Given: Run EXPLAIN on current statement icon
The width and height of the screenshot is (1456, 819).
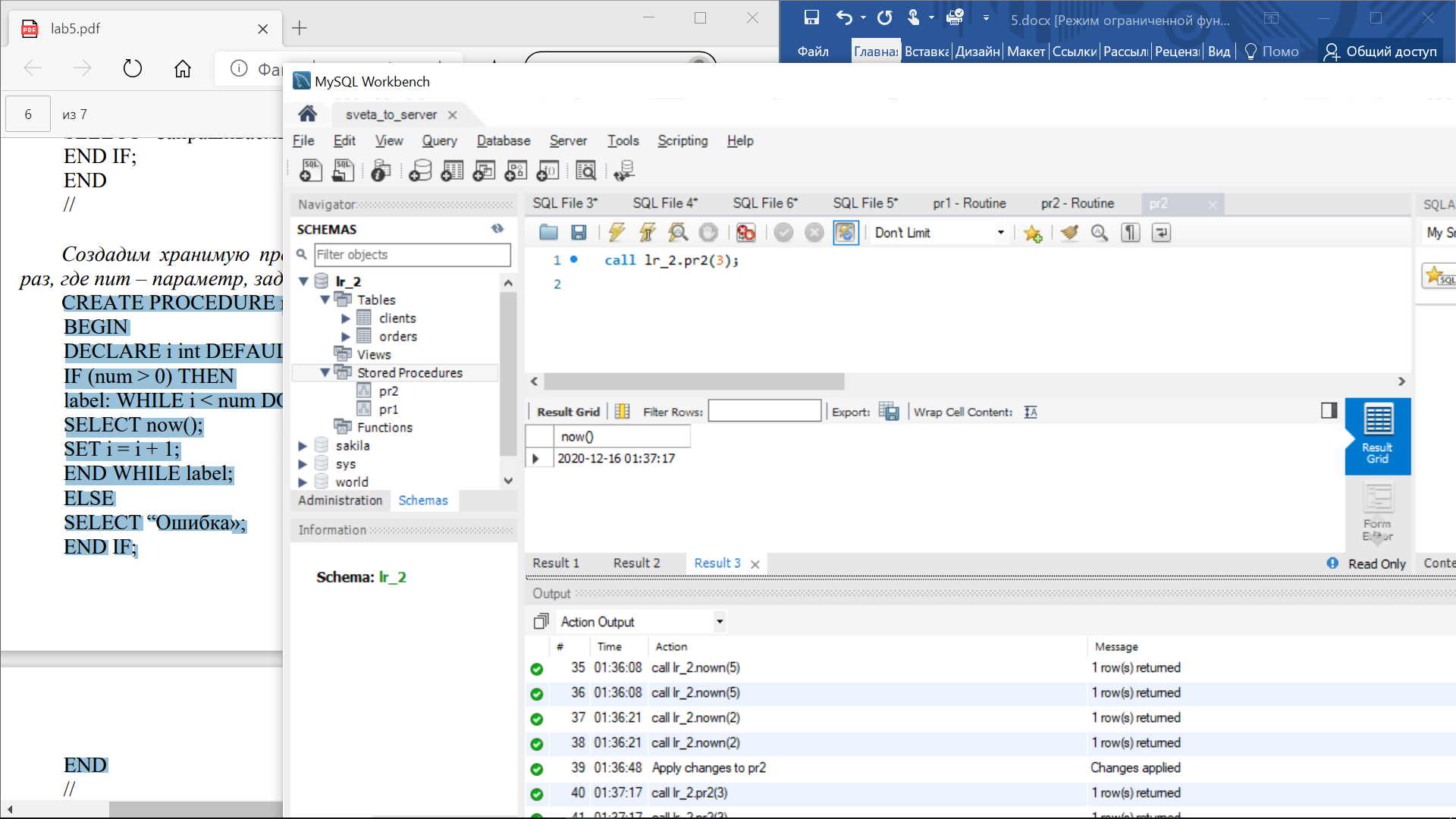Looking at the screenshot, I should pos(678,233).
